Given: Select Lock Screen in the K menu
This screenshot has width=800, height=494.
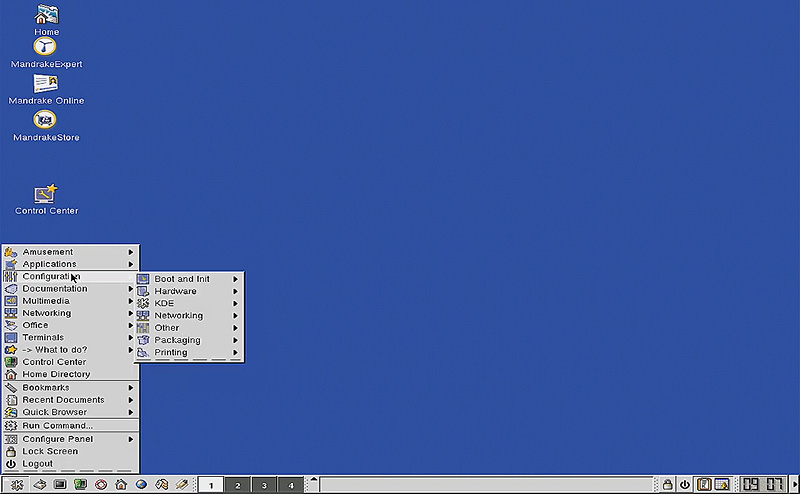Looking at the screenshot, I should coord(70,452).
